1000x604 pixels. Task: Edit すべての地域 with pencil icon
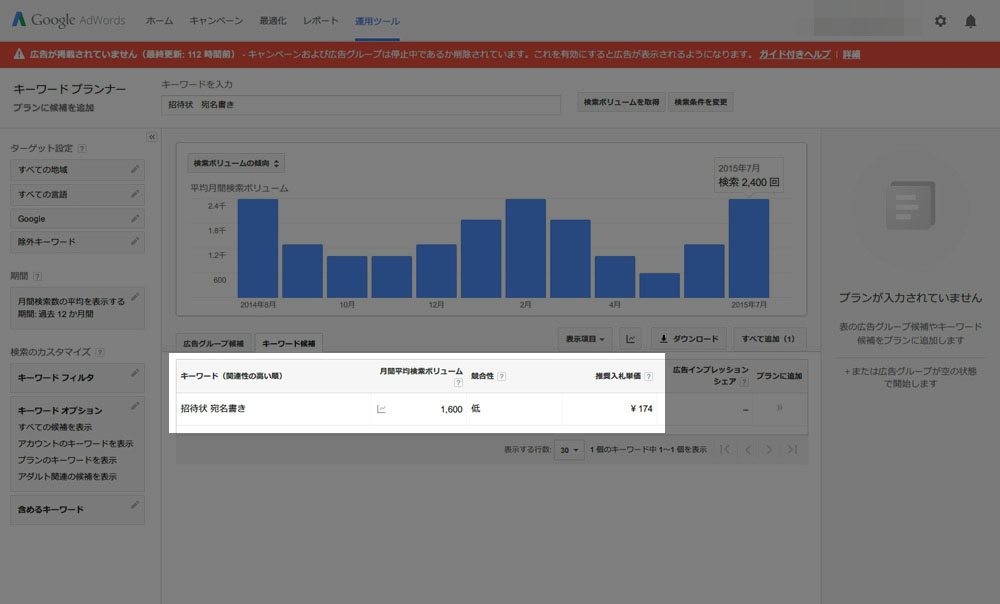[x=135, y=169]
